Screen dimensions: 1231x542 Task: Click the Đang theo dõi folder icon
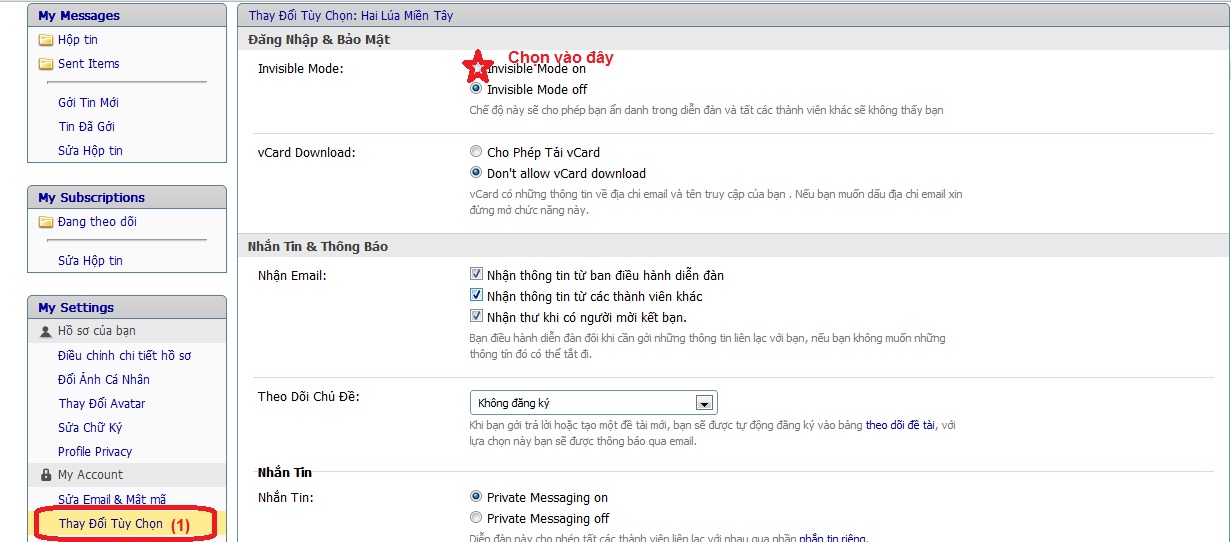45,222
